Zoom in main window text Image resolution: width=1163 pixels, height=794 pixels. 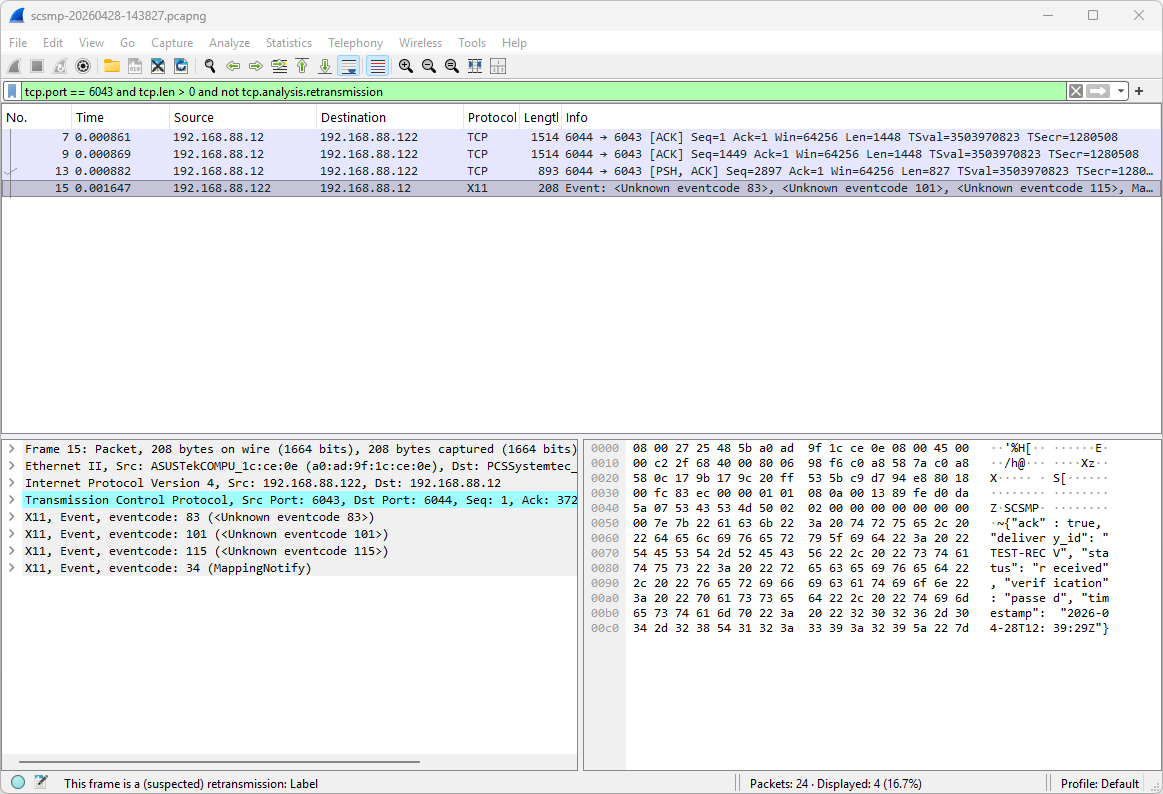[406, 66]
